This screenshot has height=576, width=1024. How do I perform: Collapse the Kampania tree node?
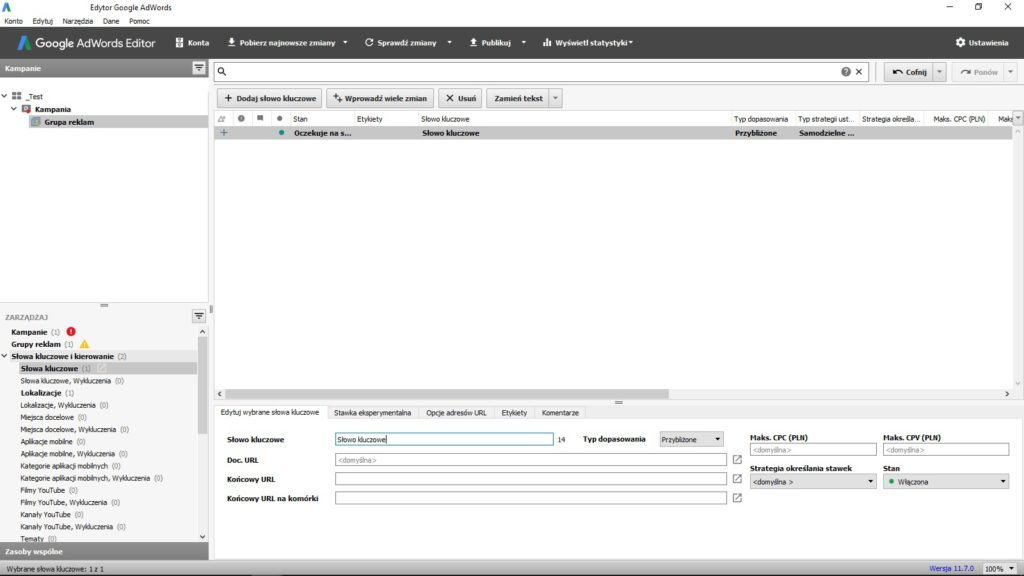[x=14, y=109]
